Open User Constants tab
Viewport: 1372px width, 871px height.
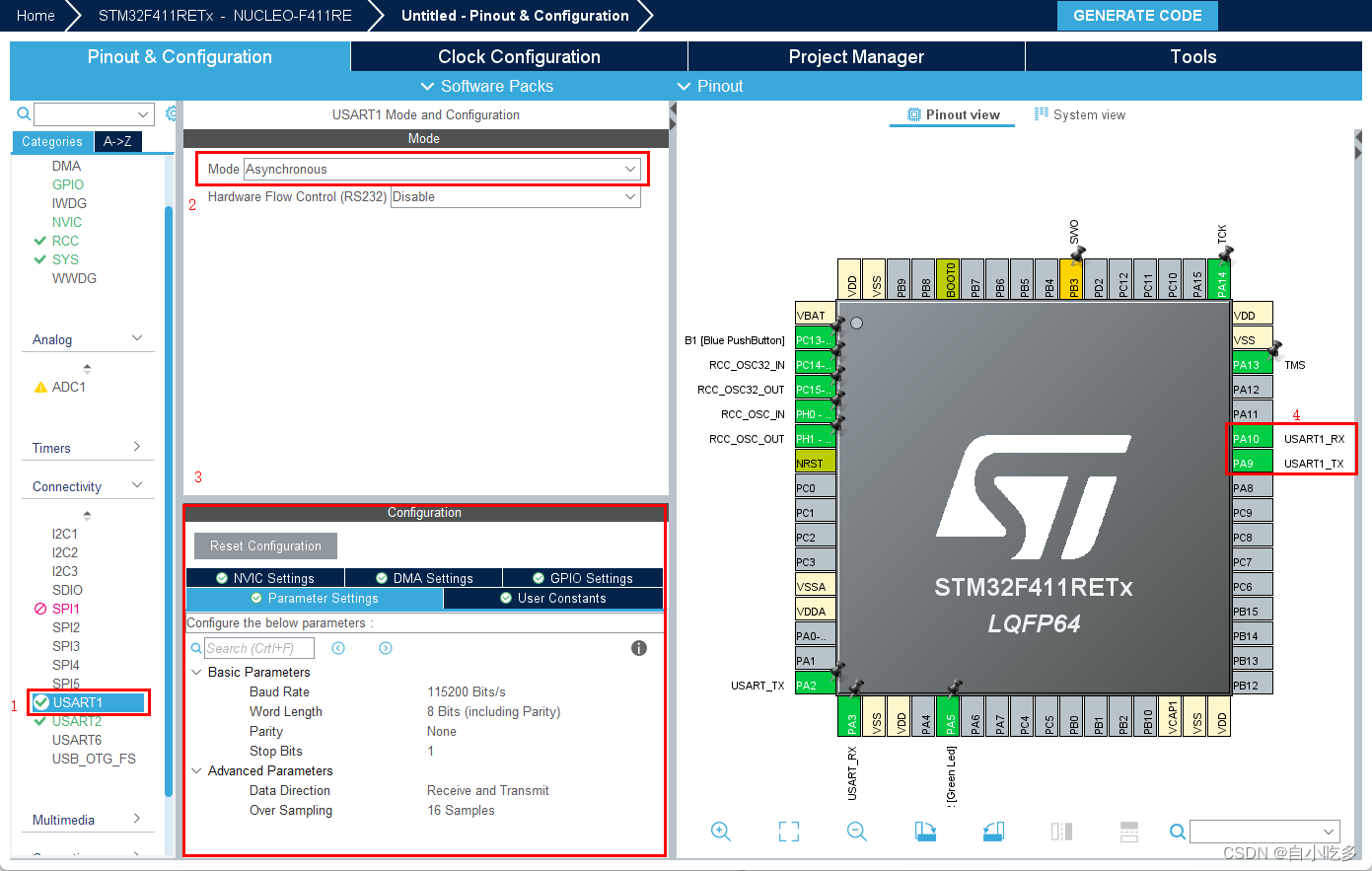(553, 598)
